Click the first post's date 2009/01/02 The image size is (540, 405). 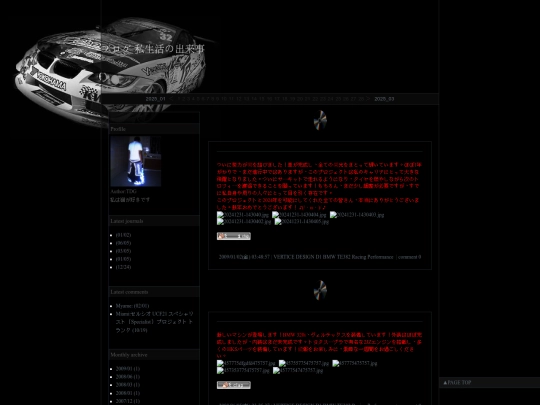pyautogui.click(x=234, y=257)
